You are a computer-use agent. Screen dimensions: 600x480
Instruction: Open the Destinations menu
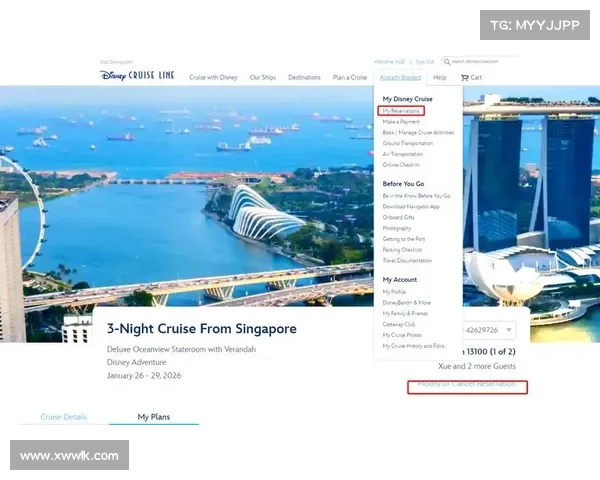(x=304, y=77)
